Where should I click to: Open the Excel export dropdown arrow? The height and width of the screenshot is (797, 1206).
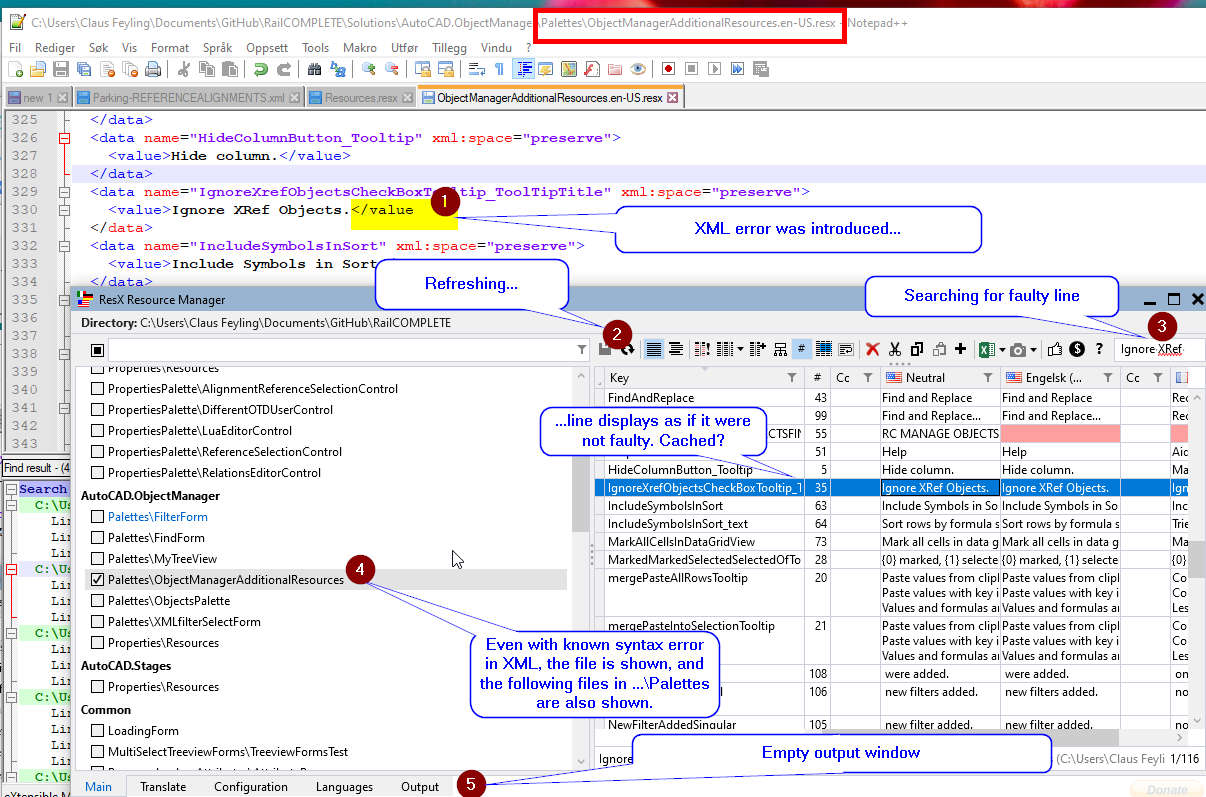(1004, 348)
